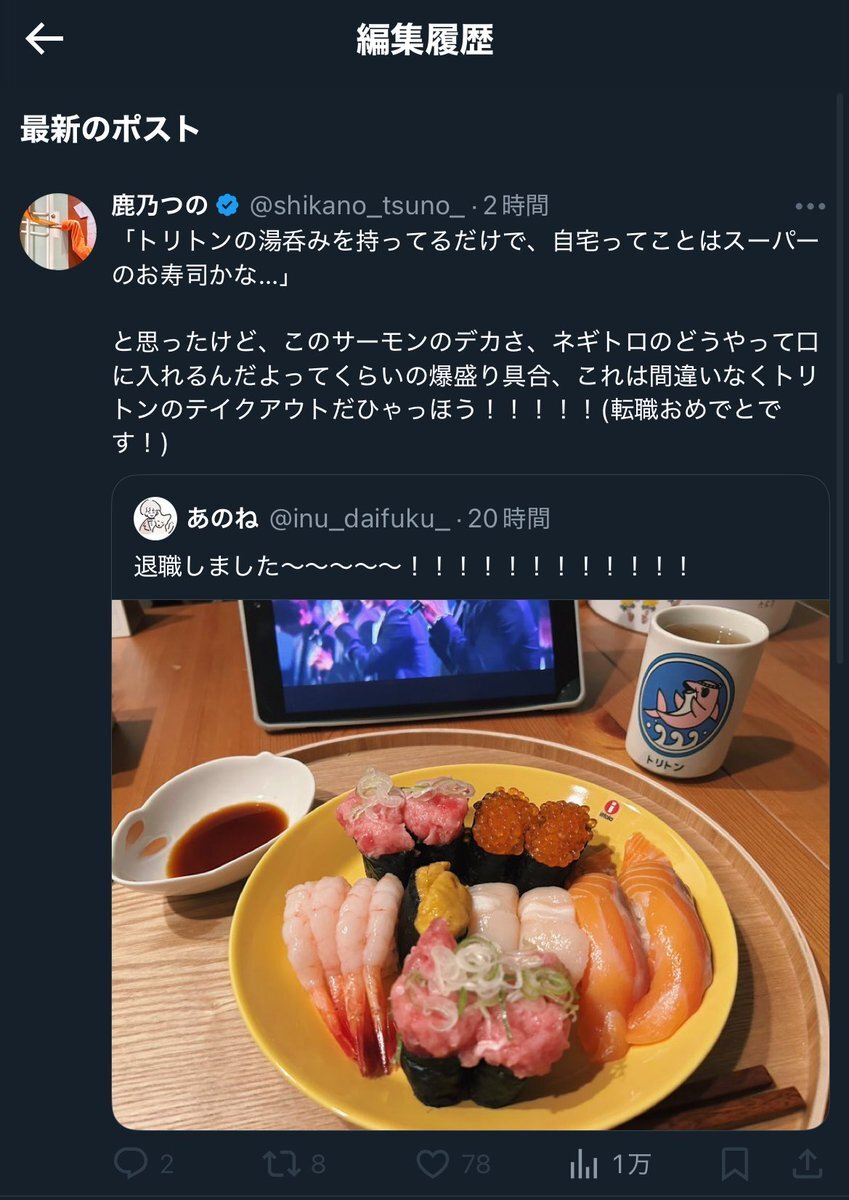
Task: Tap the blue verified badge
Action: pos(228,206)
